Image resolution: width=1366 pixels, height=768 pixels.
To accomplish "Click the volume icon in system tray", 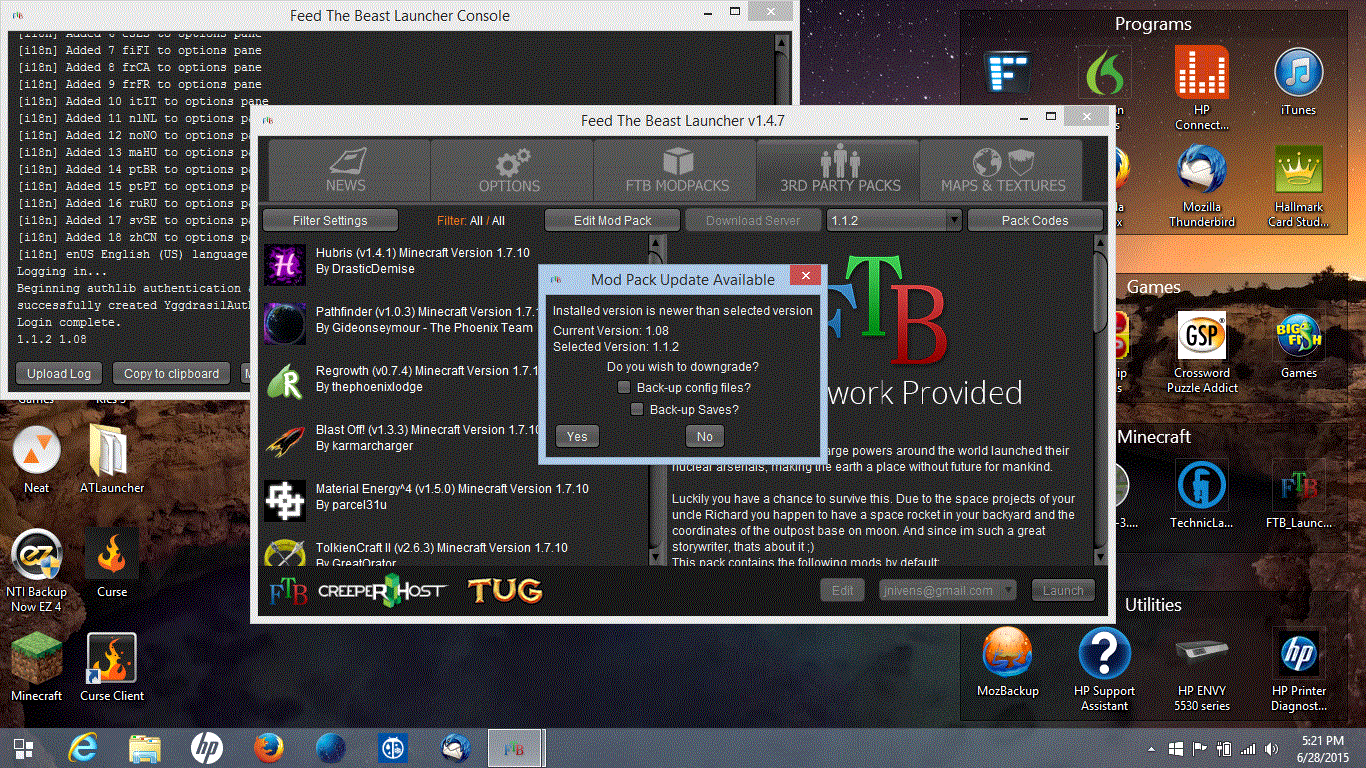I will pos(1271,748).
